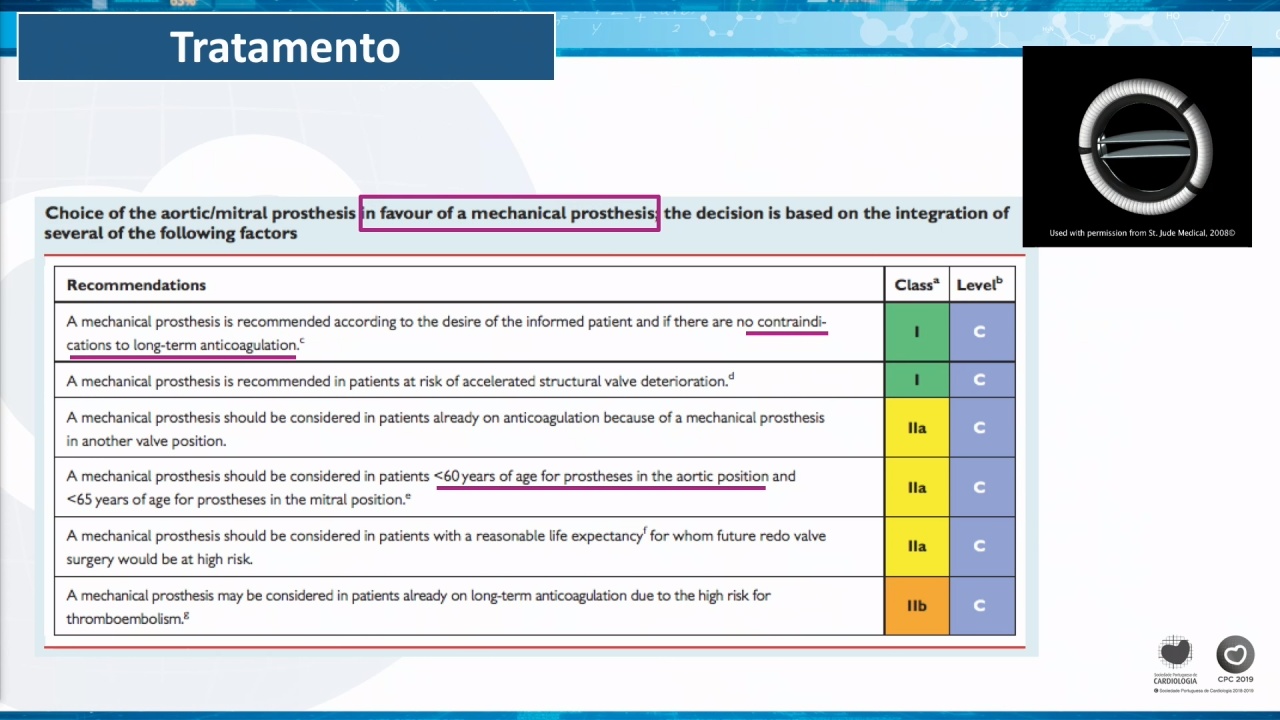Screen dimensions: 1280x720
Task: Click the green Class I cell in the informed patient row
Action: [x=917, y=332]
